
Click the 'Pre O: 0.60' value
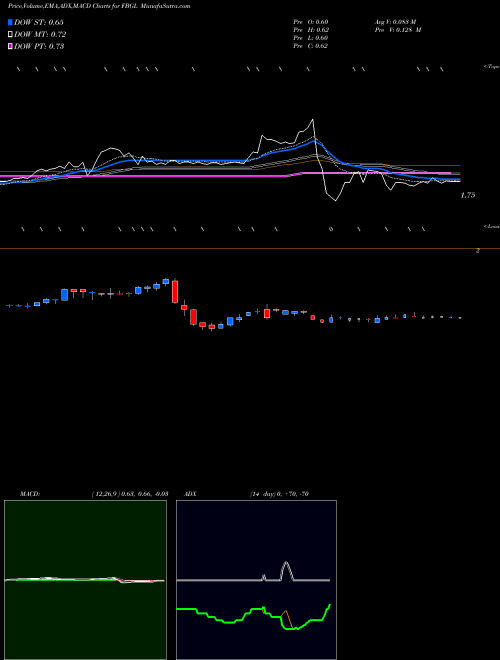pyautogui.click(x=311, y=22)
